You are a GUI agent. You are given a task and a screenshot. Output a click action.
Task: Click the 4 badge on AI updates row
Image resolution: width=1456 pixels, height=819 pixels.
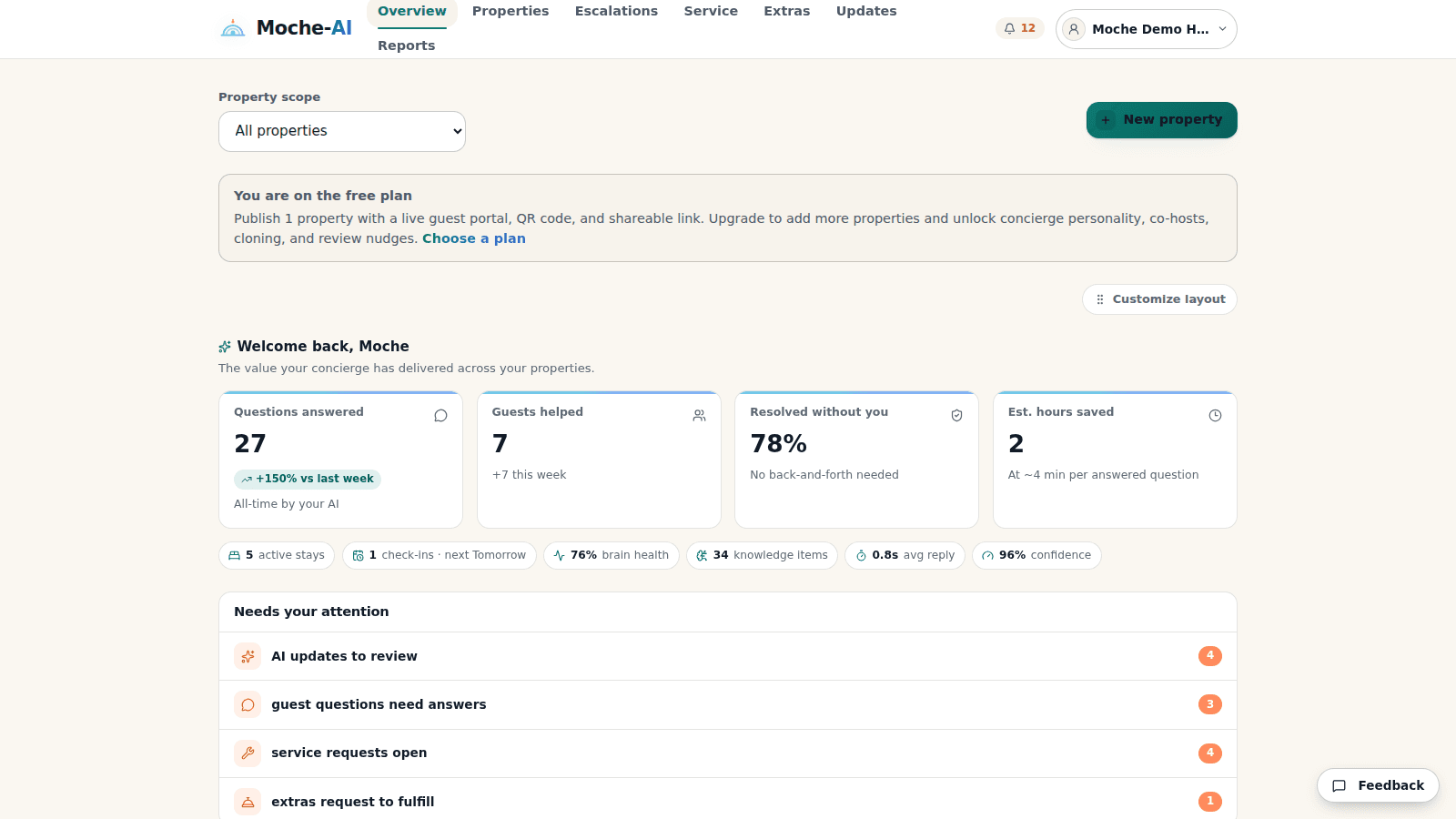point(1210,656)
